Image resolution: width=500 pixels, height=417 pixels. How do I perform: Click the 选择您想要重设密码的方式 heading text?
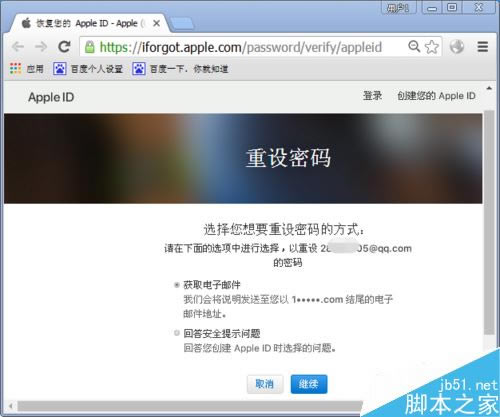pos(284,229)
